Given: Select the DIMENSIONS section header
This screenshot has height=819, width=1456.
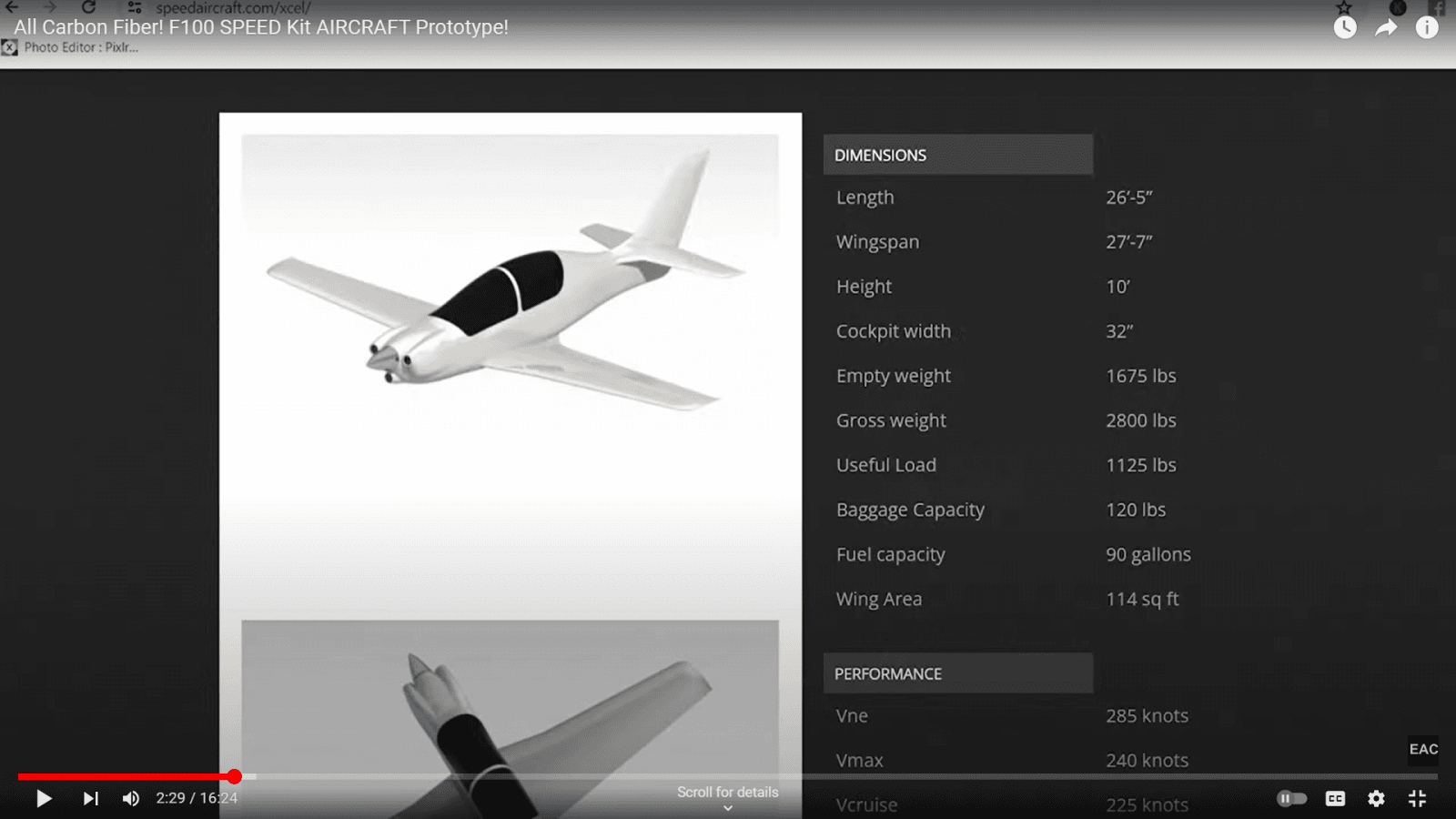Looking at the screenshot, I should 957,155.
